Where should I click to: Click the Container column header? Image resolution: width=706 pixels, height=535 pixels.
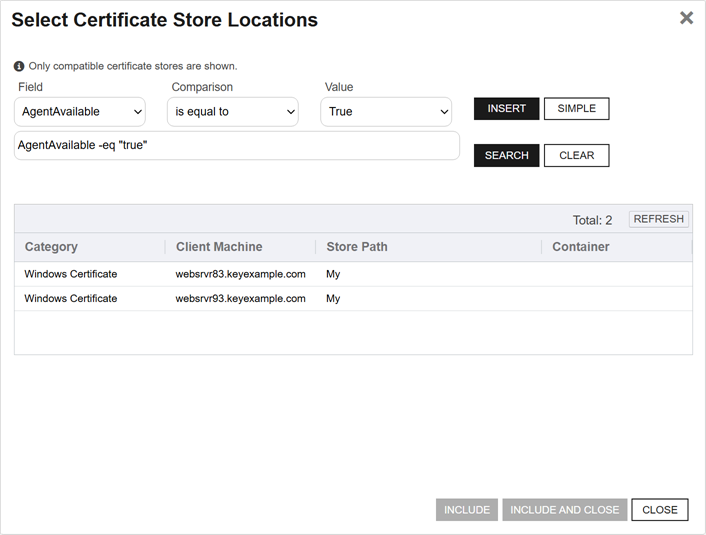[580, 247]
